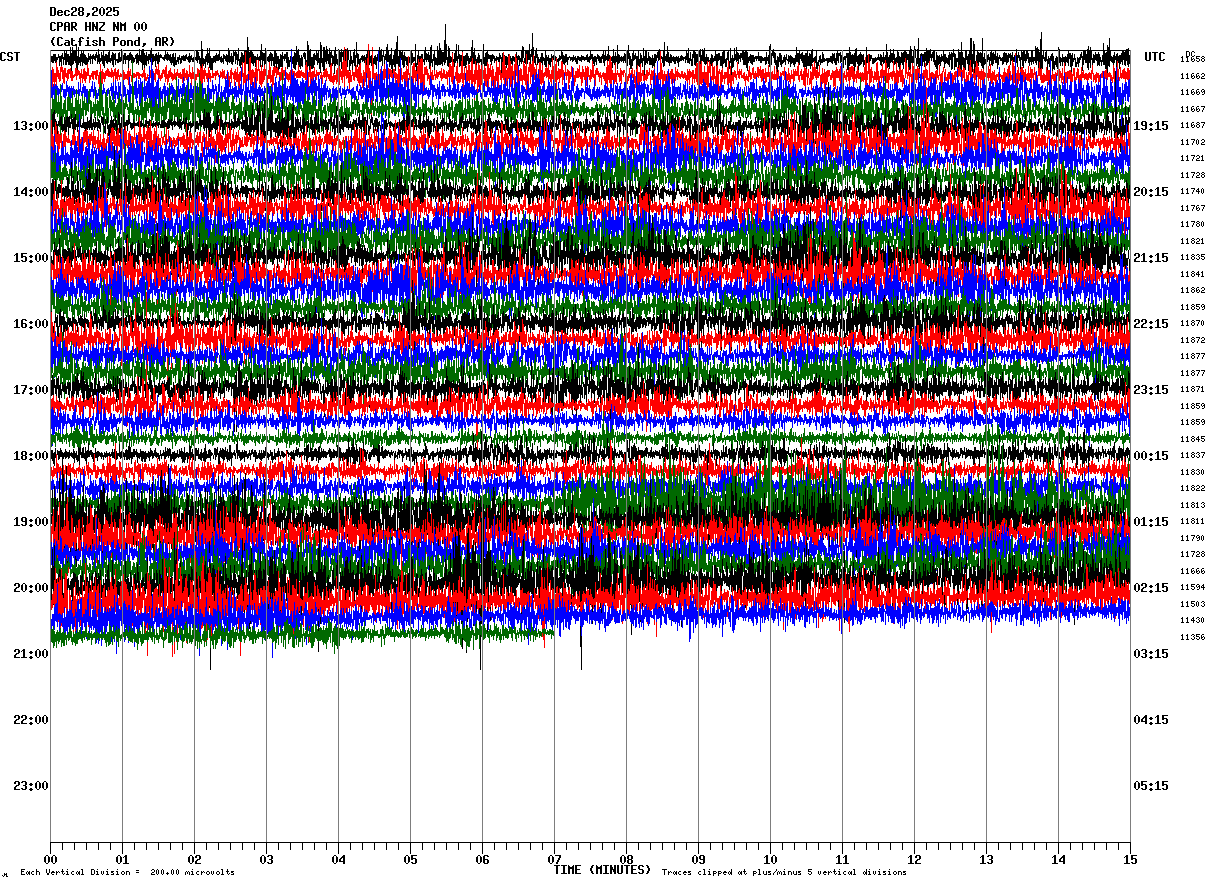Click the 20:15 UTC time label

[x=1151, y=192]
